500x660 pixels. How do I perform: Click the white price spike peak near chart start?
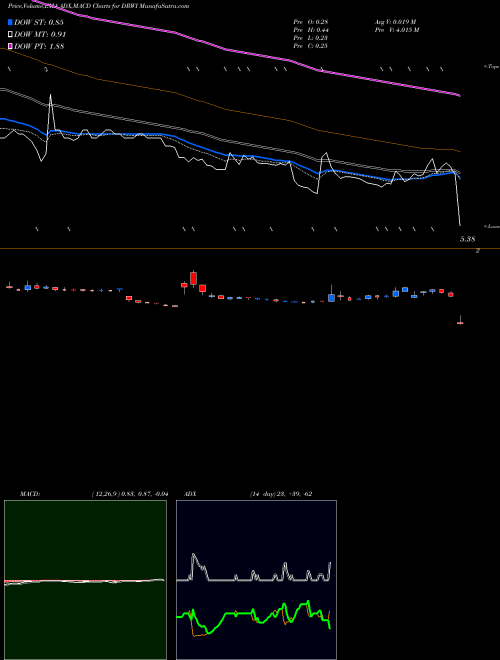pyautogui.click(x=51, y=96)
